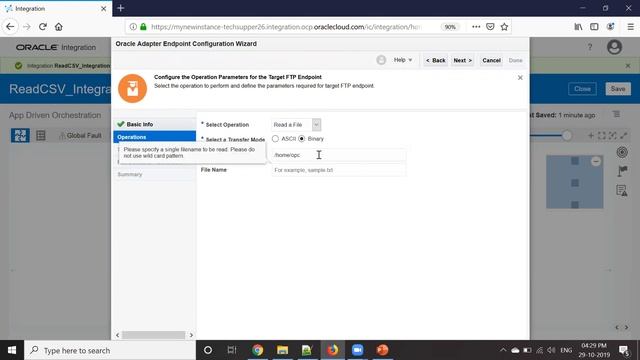Save the ReadCSV integration
The height and width of the screenshot is (360, 640).
coord(618,89)
